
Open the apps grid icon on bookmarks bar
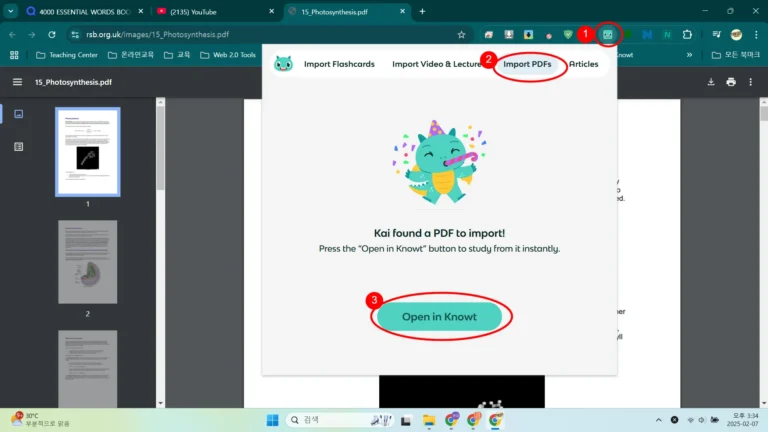14,55
